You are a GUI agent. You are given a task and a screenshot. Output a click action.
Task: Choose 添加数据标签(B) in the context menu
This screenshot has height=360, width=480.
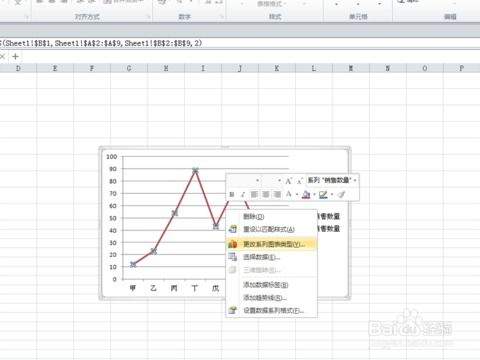[x=271, y=285]
